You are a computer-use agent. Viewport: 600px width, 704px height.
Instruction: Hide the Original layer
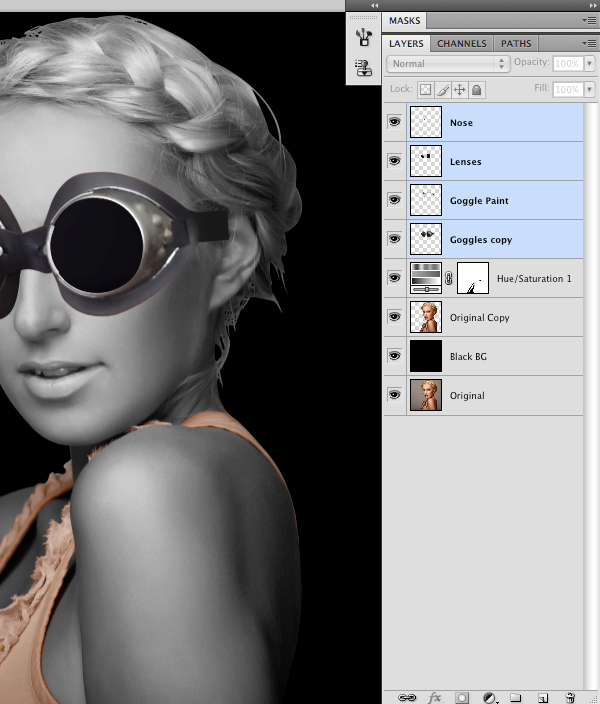(x=394, y=395)
